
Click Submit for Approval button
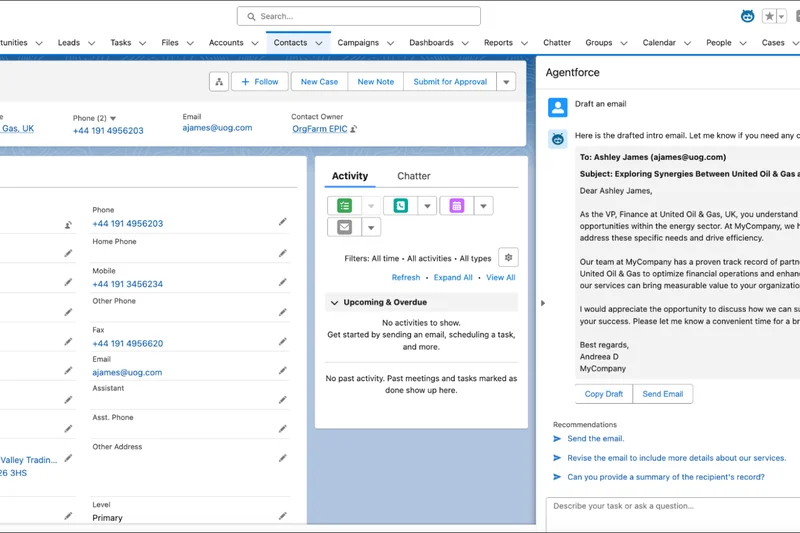point(450,82)
